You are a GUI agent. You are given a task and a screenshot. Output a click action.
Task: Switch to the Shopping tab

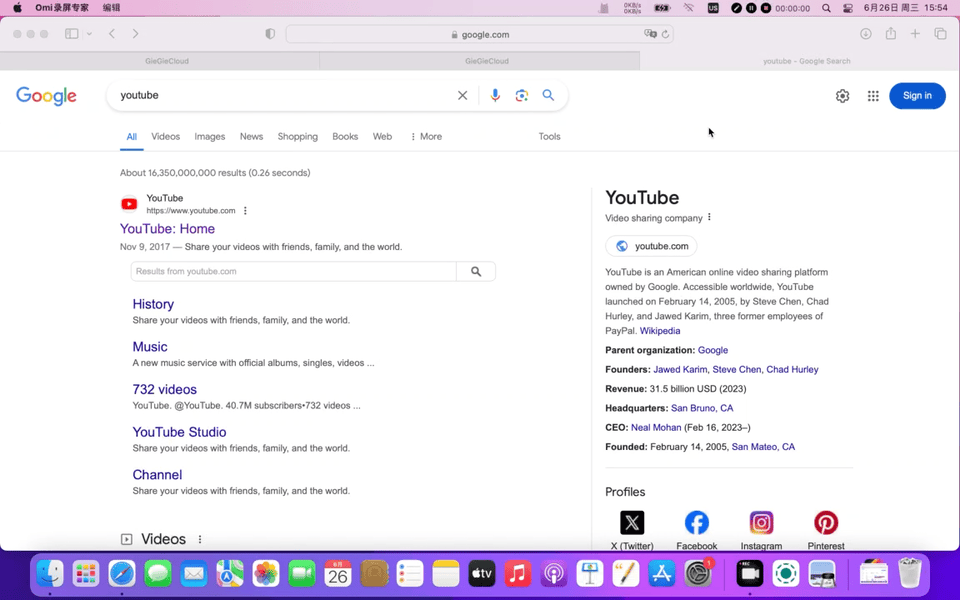[298, 137]
